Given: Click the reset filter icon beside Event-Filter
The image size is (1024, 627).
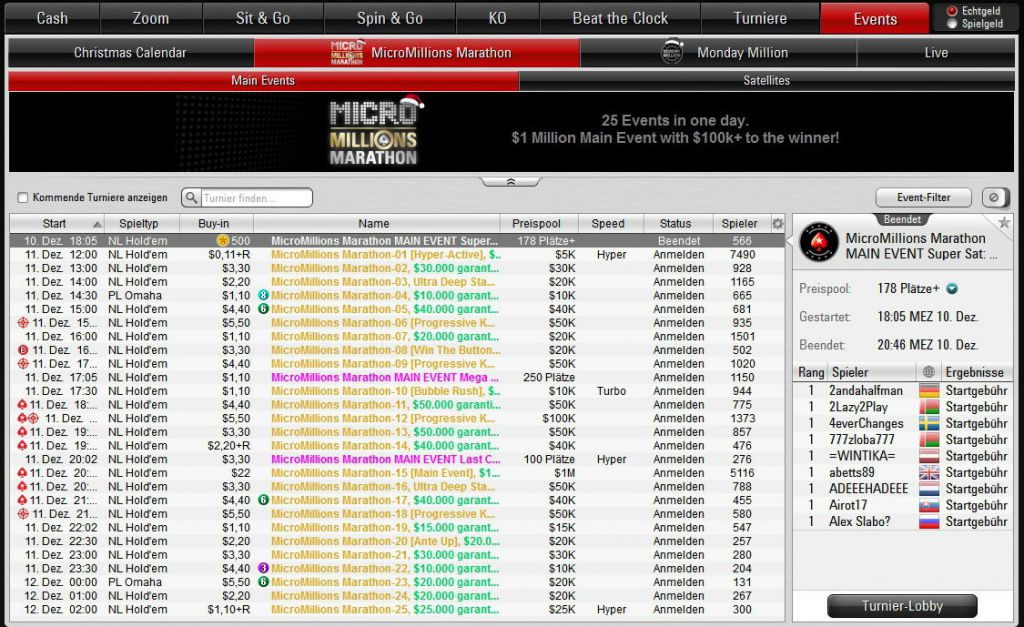Looking at the screenshot, I should 994,197.
